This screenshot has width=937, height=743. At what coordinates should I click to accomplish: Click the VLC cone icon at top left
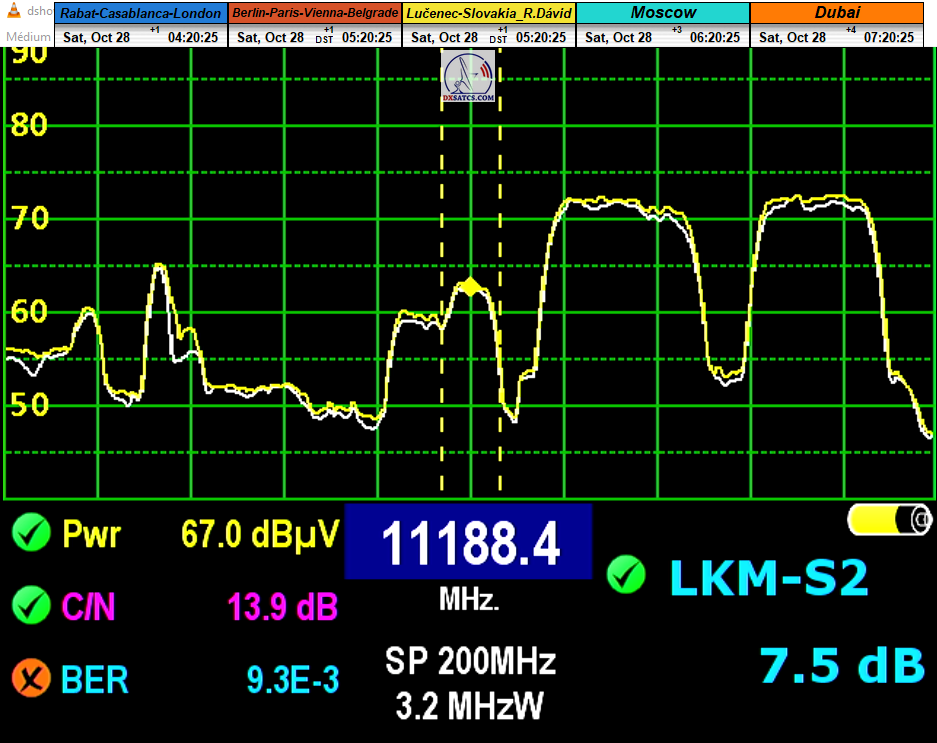pos(12,12)
